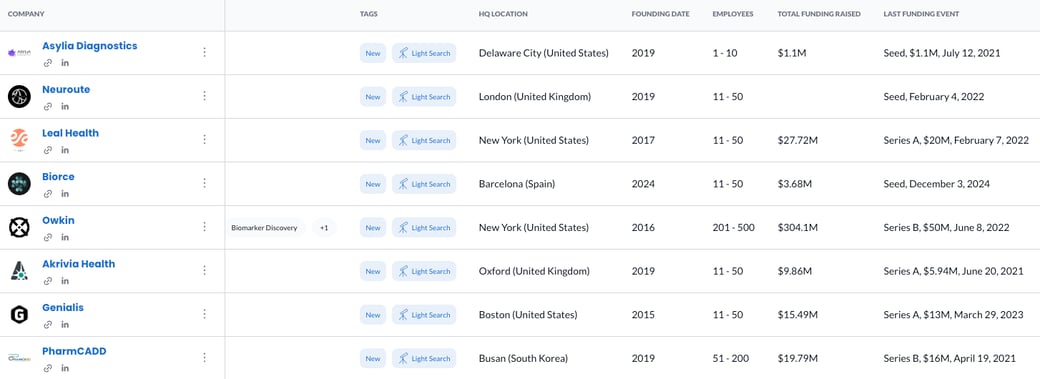Open the Owkin company page
This screenshot has width=1040, height=379.
[58, 220]
